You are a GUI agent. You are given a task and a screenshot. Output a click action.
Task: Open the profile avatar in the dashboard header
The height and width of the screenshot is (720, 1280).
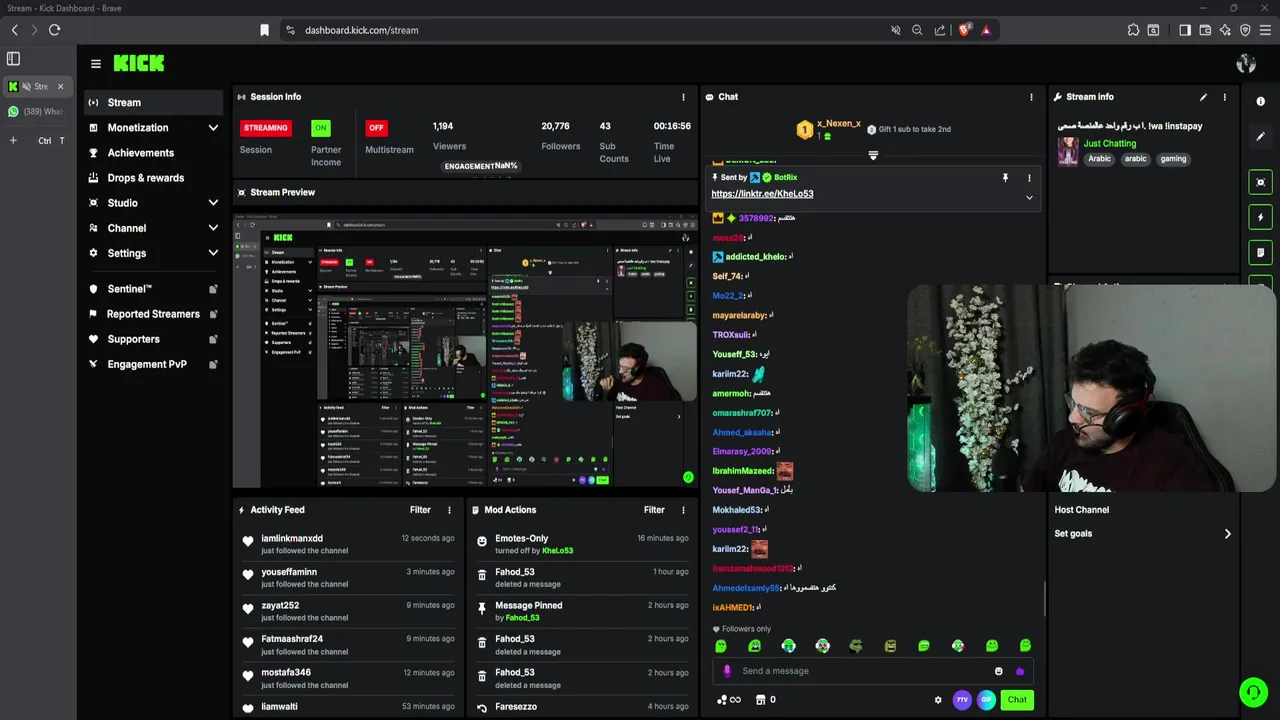1246,63
